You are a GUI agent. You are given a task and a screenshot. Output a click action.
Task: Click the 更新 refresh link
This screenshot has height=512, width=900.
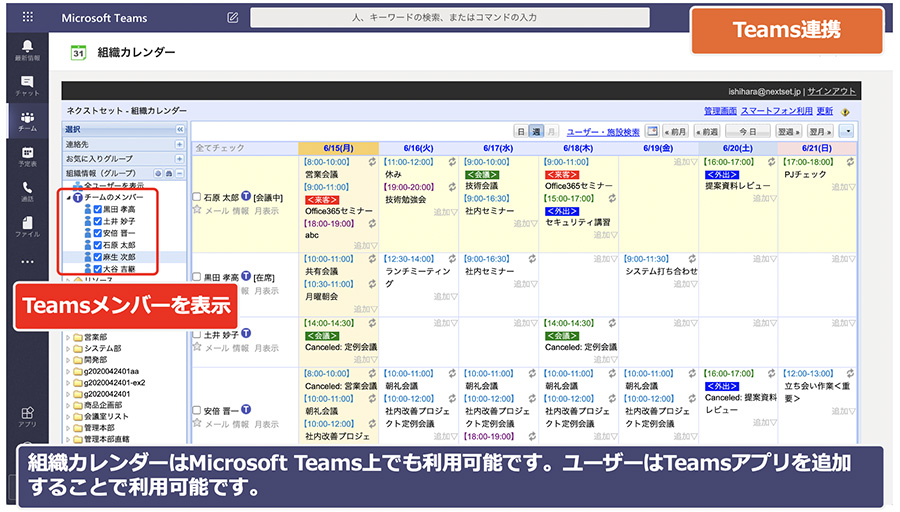(x=825, y=111)
